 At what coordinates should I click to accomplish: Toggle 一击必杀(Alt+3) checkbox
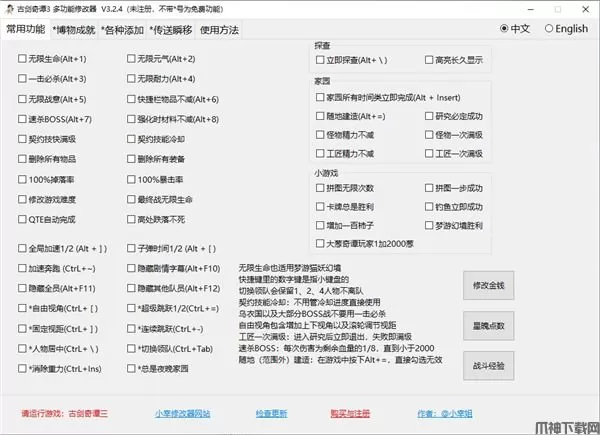click(22, 78)
